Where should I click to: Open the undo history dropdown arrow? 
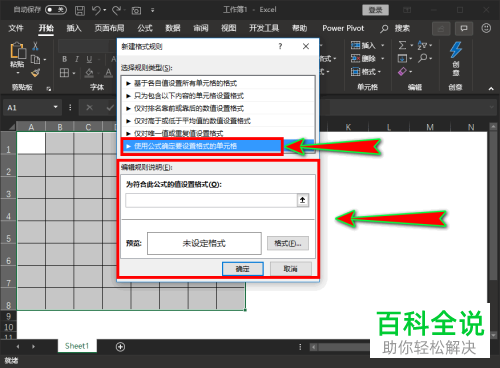pos(105,10)
